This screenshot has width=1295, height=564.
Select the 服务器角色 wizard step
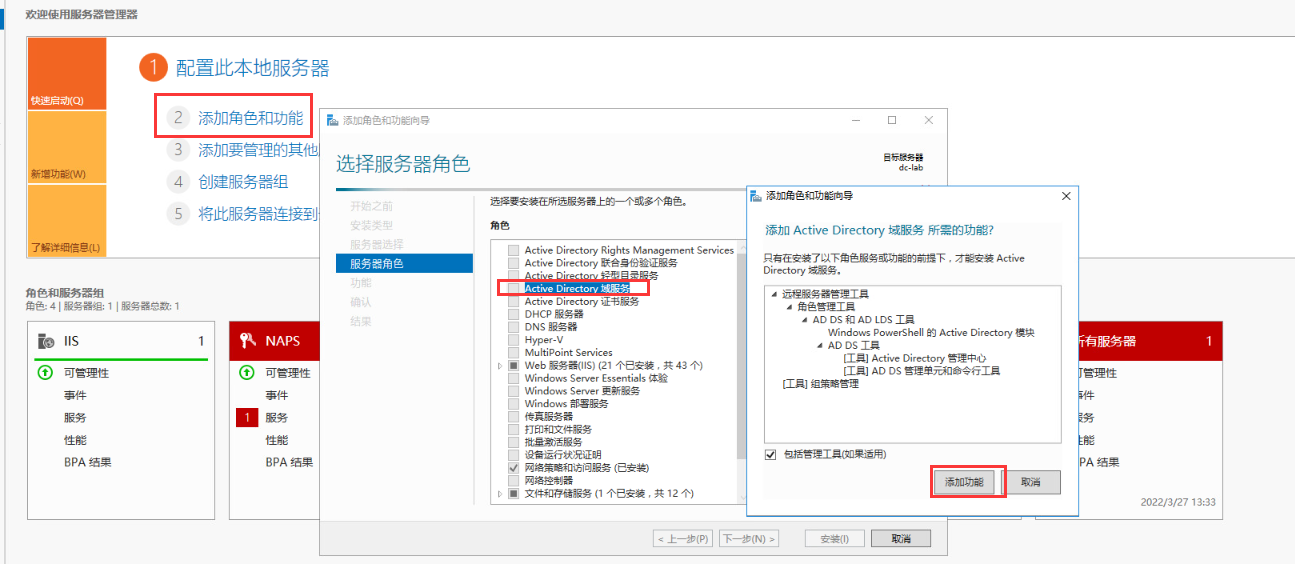point(404,263)
